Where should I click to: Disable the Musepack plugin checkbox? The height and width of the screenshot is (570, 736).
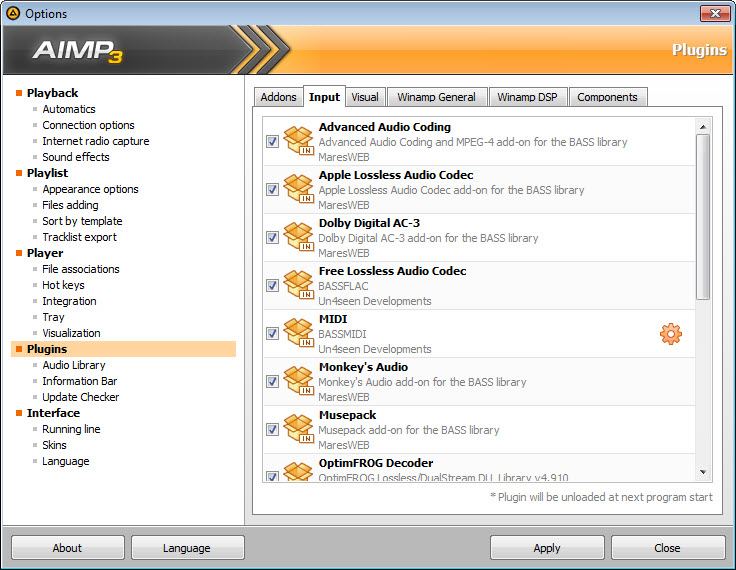tap(272, 429)
